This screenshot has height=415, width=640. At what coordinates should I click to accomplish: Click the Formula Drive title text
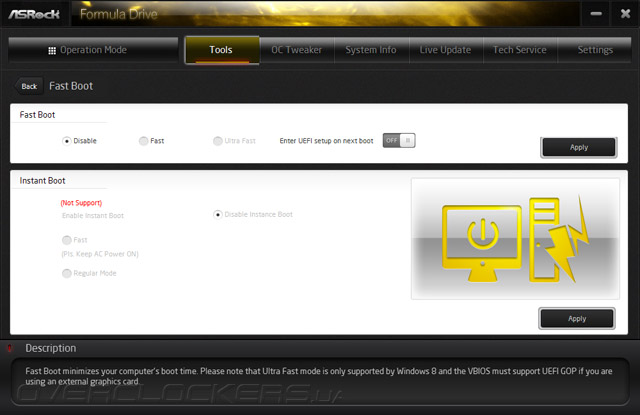118,14
